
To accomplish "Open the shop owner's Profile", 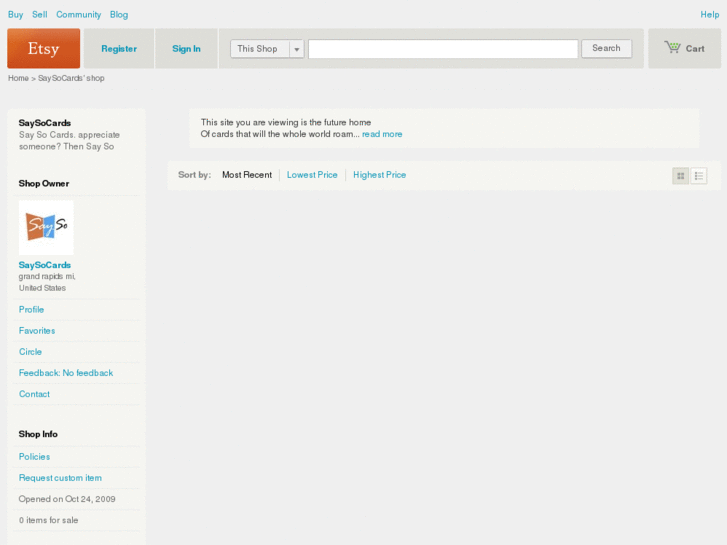I will (31, 309).
